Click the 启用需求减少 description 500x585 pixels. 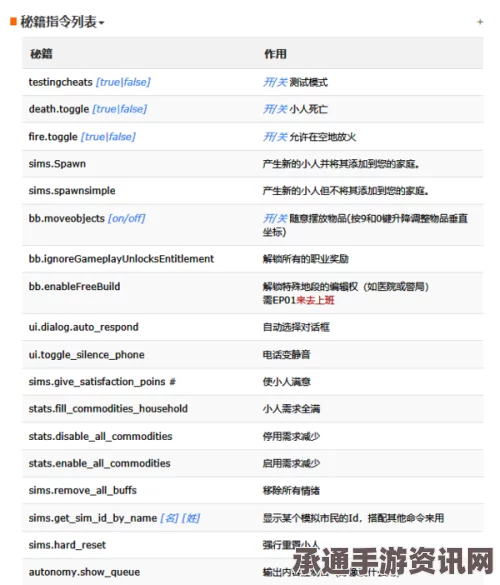pos(291,463)
